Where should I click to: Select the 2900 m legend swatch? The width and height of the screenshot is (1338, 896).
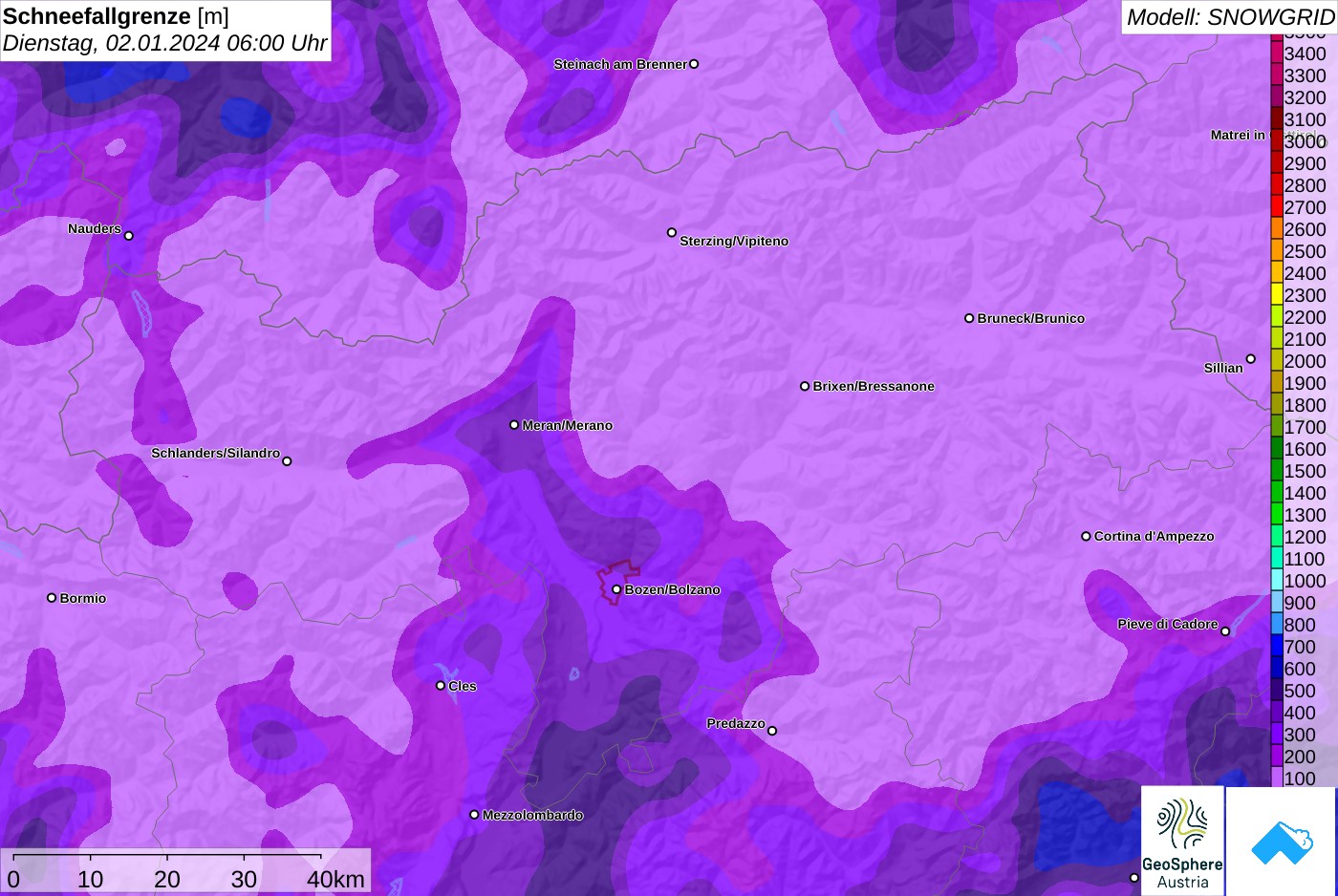tap(1277, 163)
